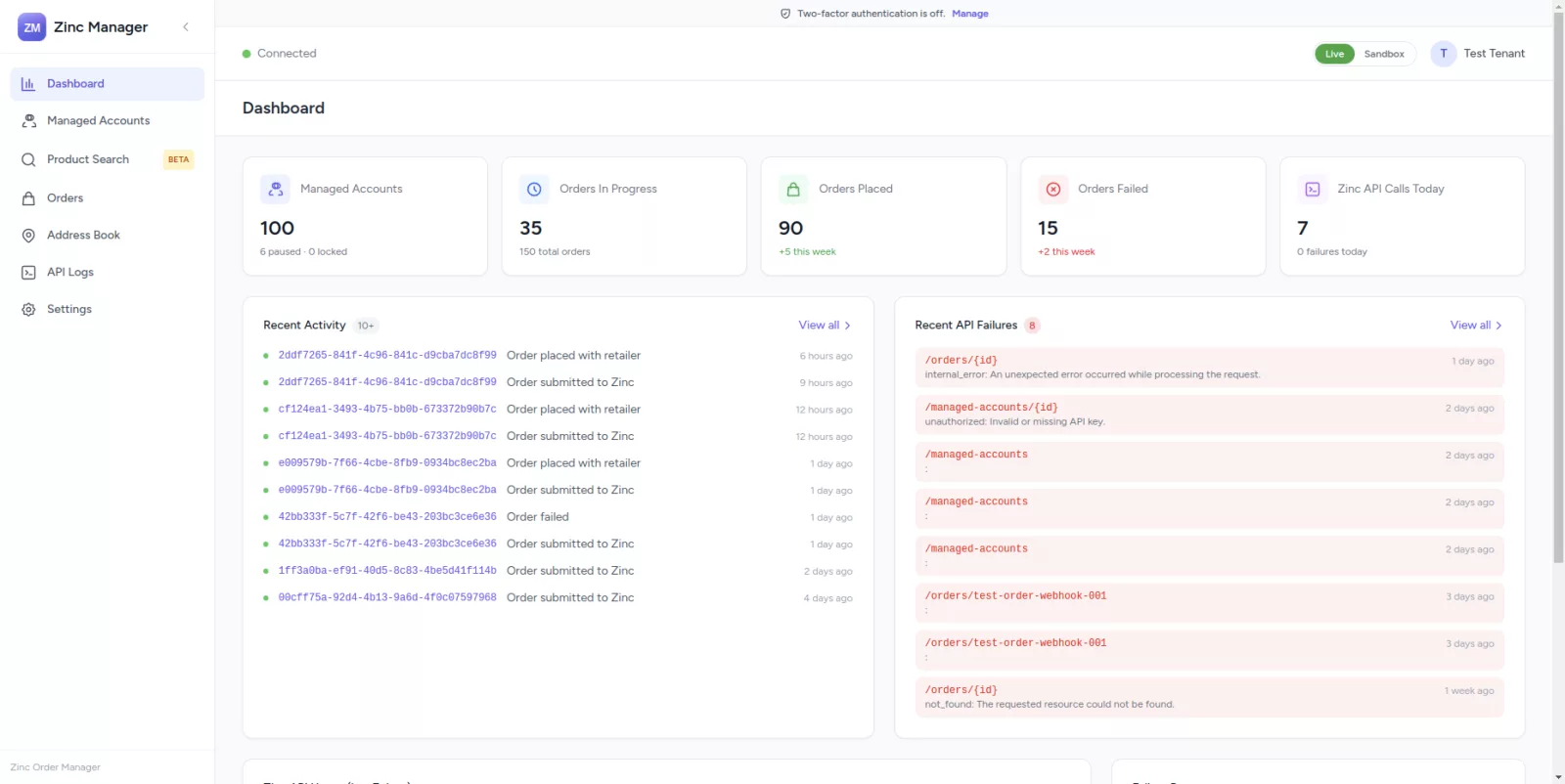The width and height of the screenshot is (1565, 784).
Task: Click the Orders Failed cross icon
Action: pyautogui.click(x=1053, y=190)
